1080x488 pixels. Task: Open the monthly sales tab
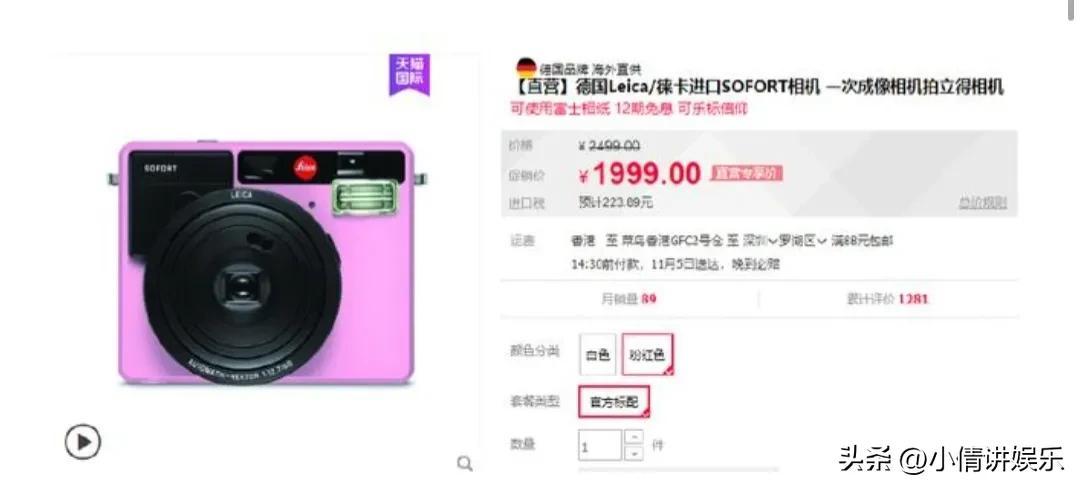point(630,299)
